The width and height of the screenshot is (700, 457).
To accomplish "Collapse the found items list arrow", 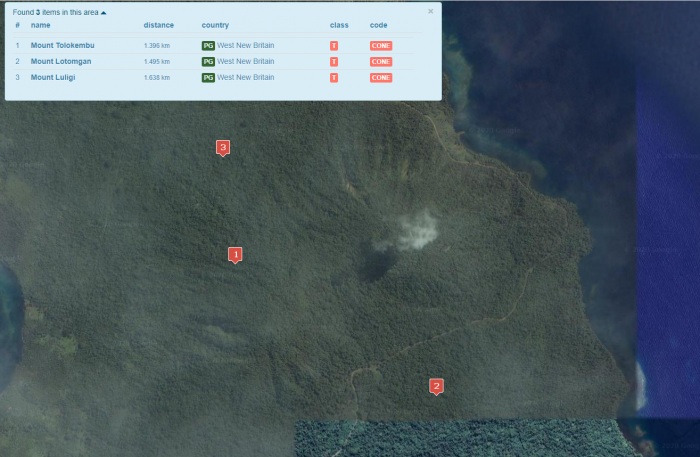I will (x=103, y=12).
